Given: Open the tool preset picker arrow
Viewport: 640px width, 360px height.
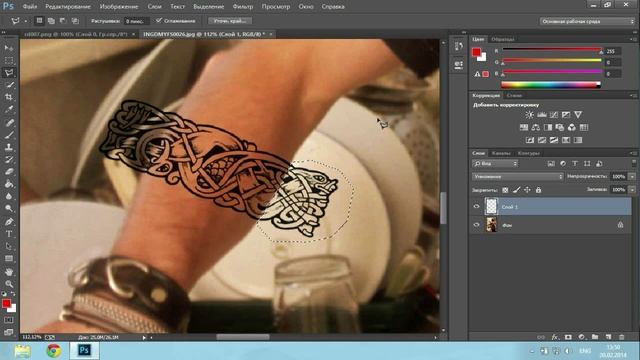Looking at the screenshot, I should pyautogui.click(x=25, y=21).
